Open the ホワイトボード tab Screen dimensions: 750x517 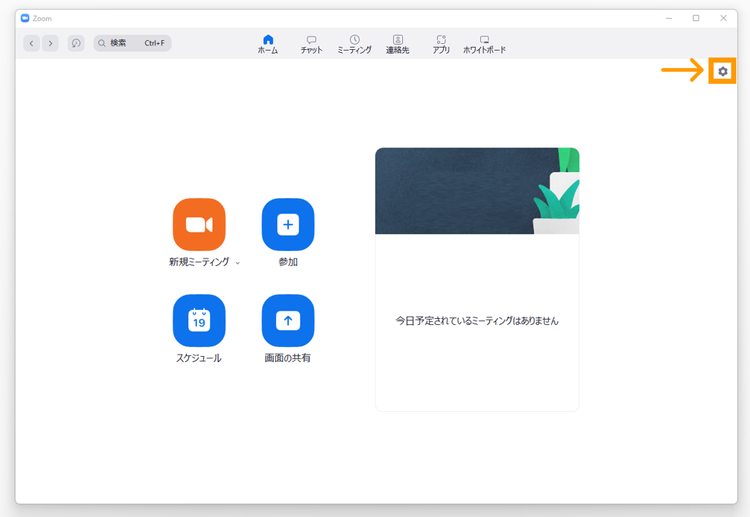[x=484, y=44]
